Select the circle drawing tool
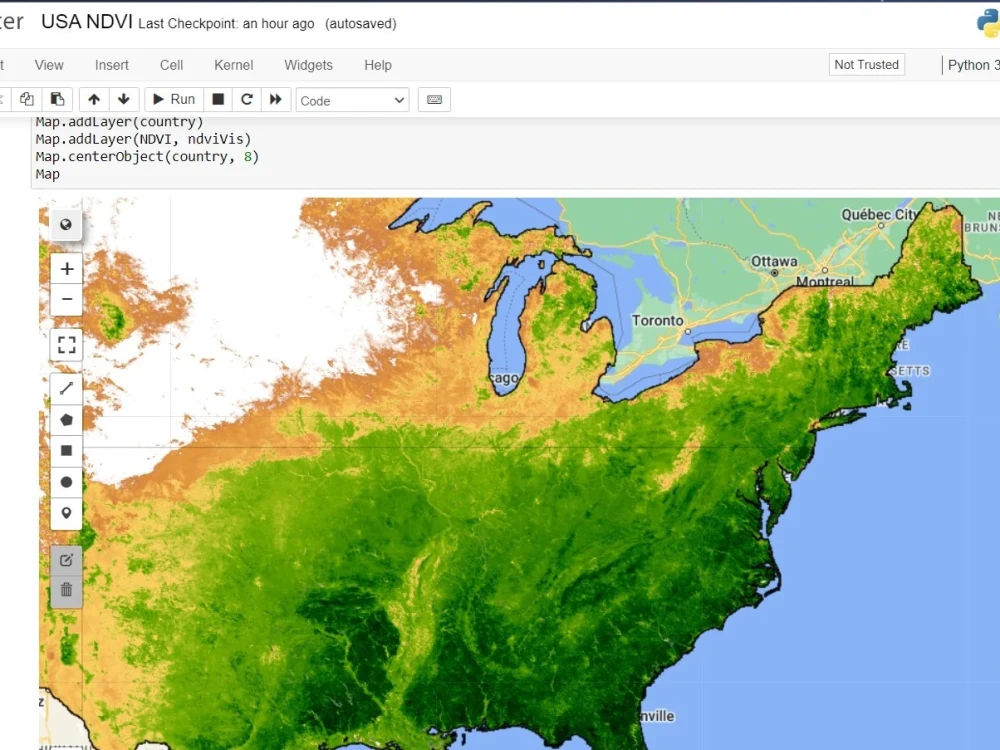 coord(66,481)
